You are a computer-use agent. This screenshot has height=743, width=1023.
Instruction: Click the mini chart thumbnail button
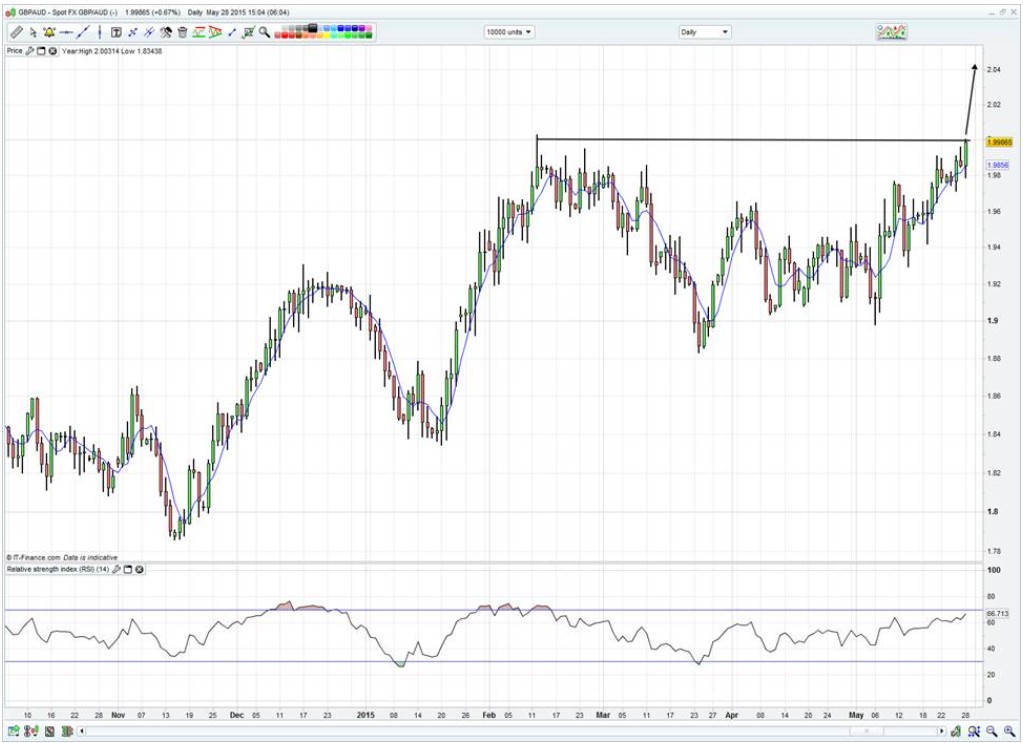click(x=891, y=32)
